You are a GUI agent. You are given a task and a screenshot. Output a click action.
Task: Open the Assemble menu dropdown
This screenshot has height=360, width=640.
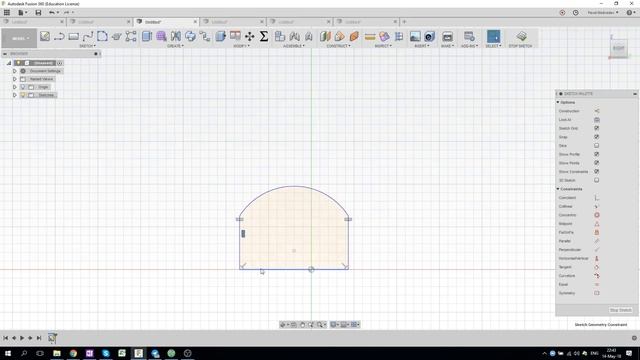point(294,46)
